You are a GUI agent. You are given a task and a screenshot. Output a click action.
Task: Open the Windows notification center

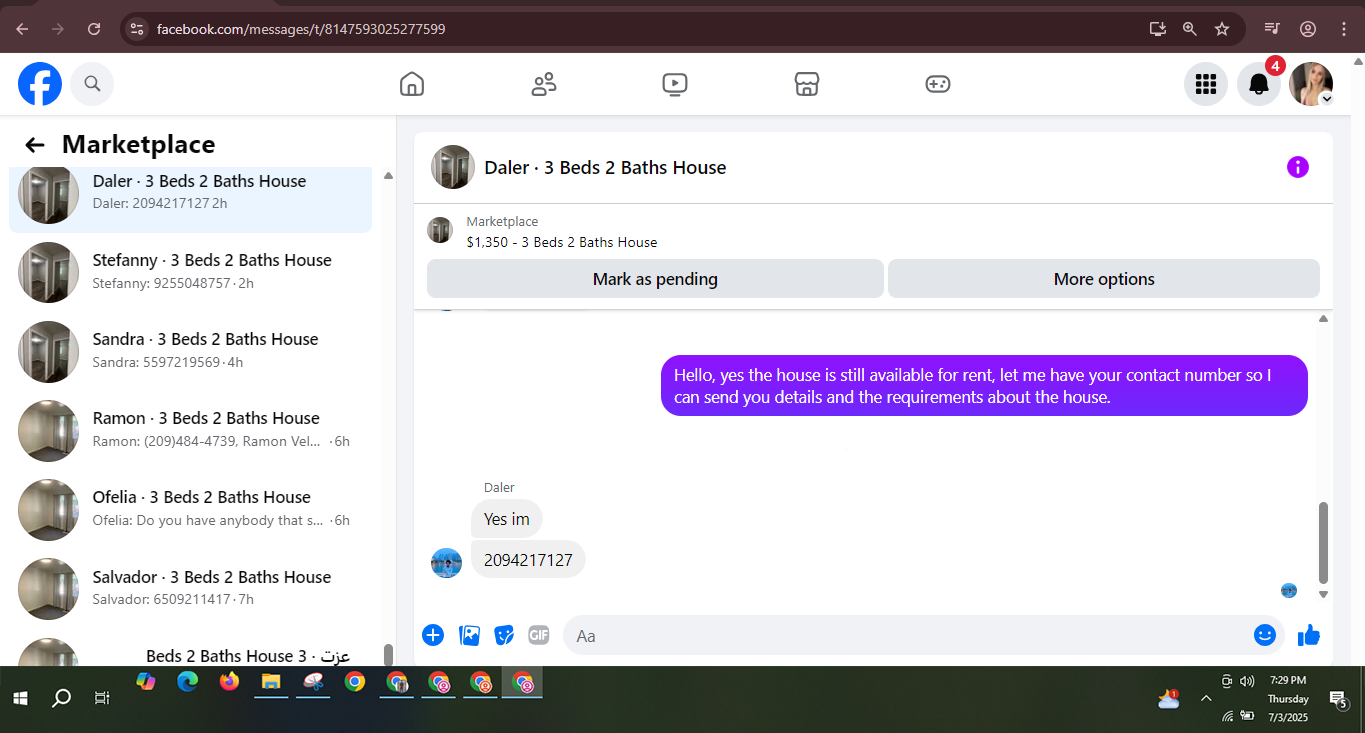tap(1338, 698)
